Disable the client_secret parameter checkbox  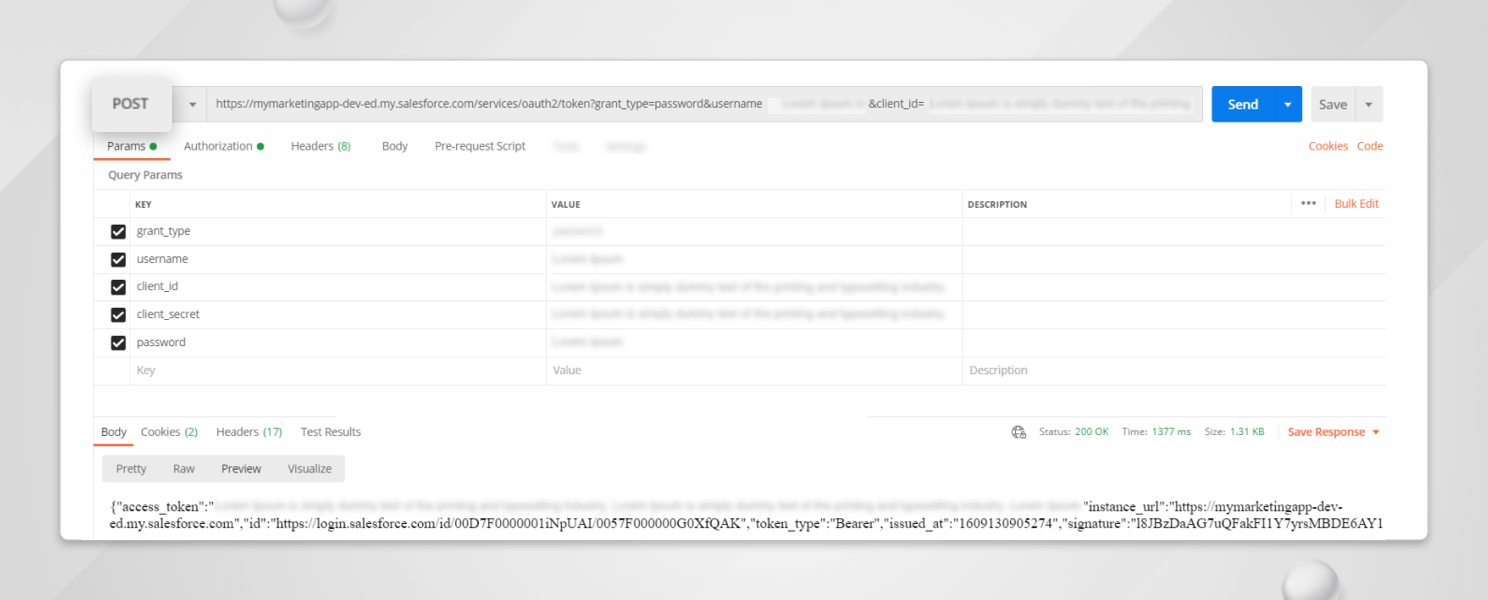pyautogui.click(x=118, y=314)
